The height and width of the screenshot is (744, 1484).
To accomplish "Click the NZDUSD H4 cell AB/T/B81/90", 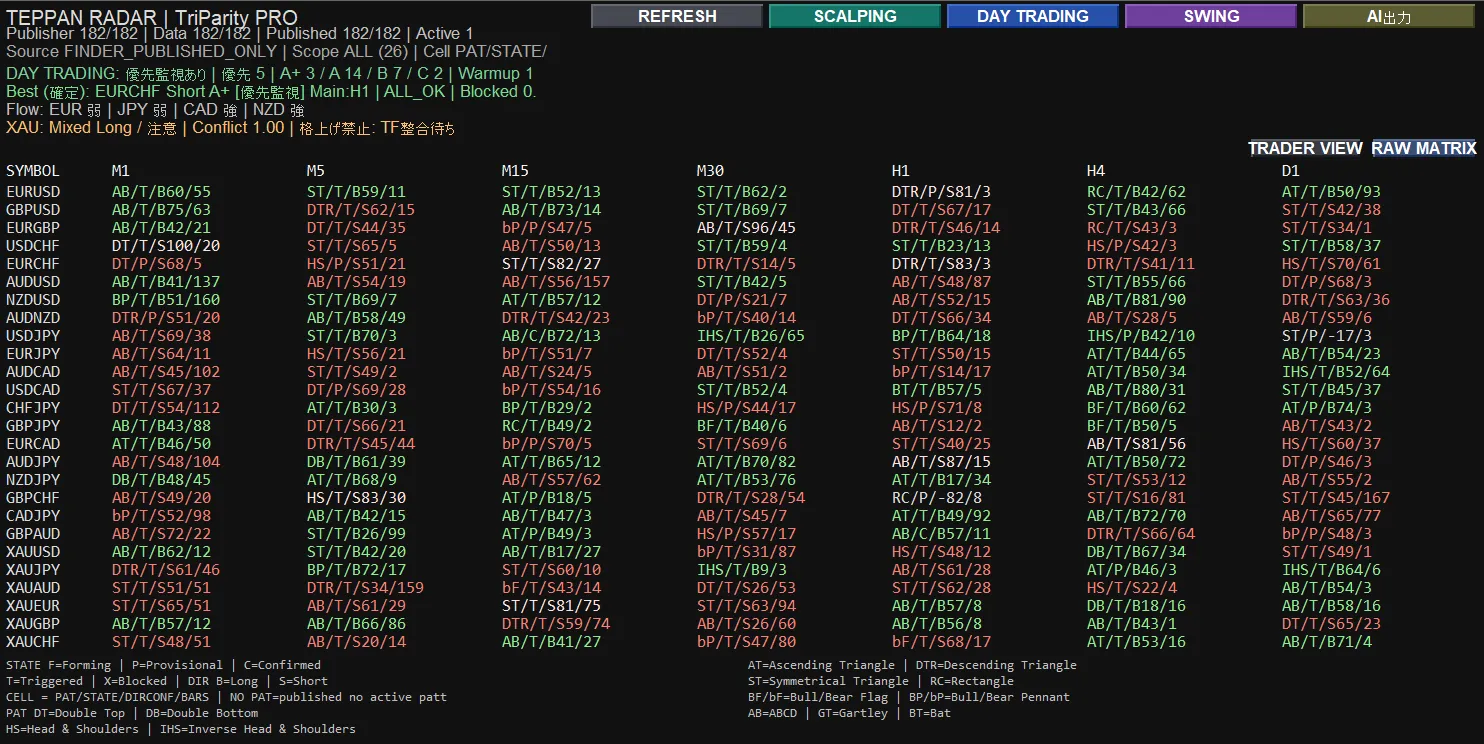I will pos(1136,300).
